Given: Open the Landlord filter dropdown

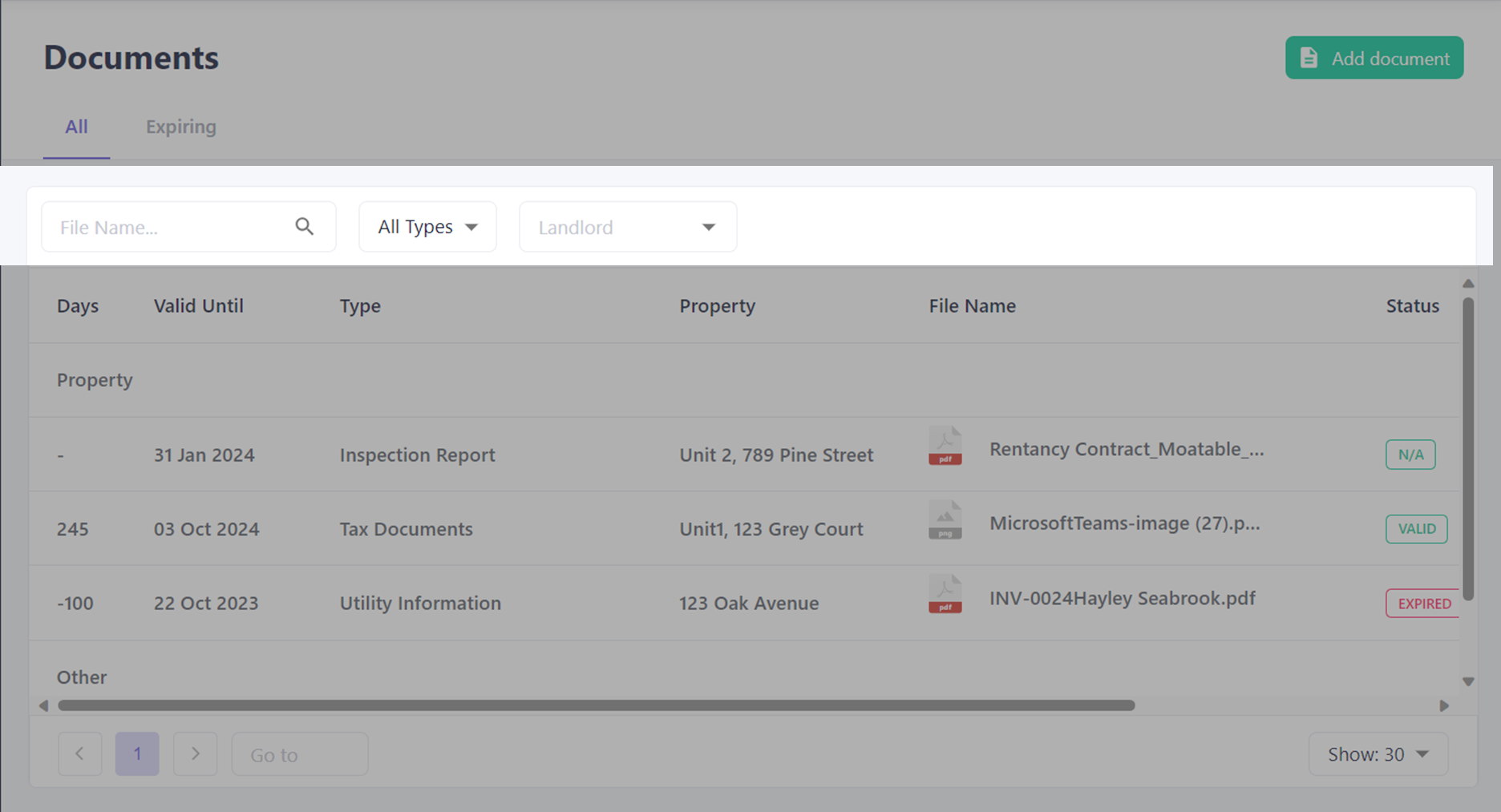Looking at the screenshot, I should 627,227.
